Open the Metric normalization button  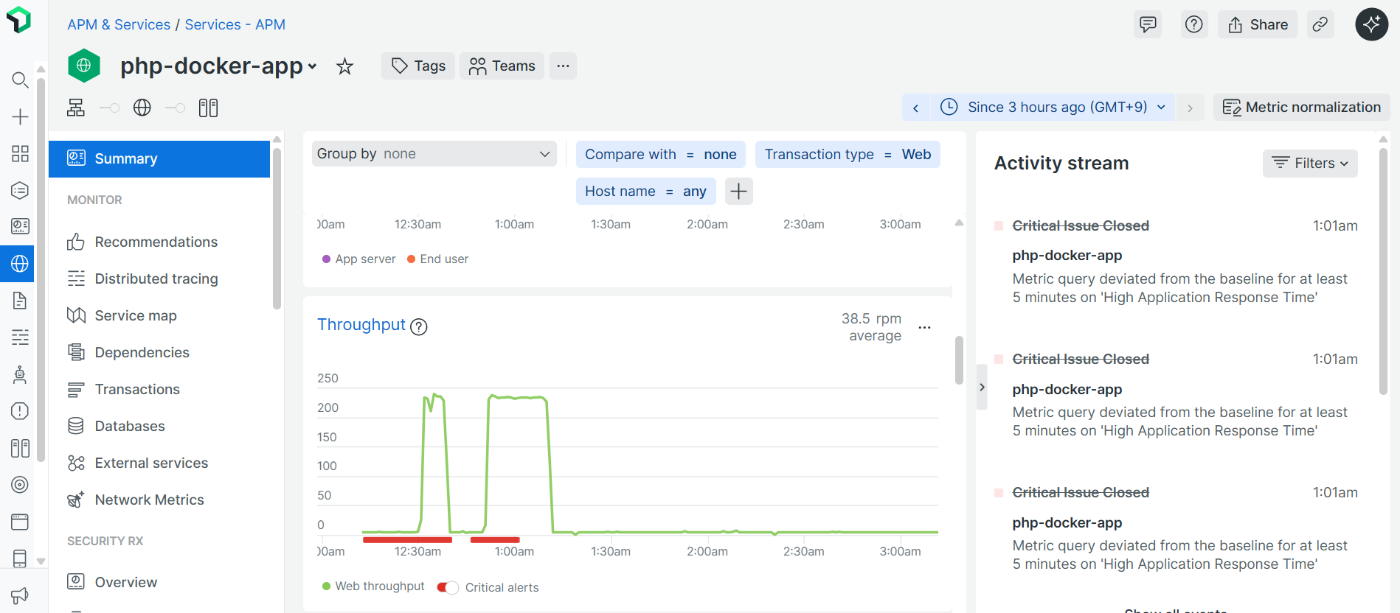point(1301,107)
